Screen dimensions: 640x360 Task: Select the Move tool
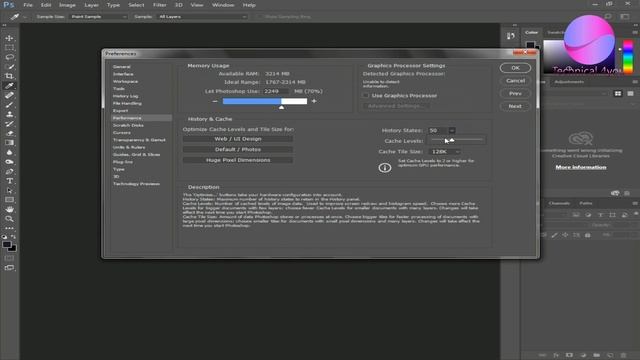coord(9,38)
